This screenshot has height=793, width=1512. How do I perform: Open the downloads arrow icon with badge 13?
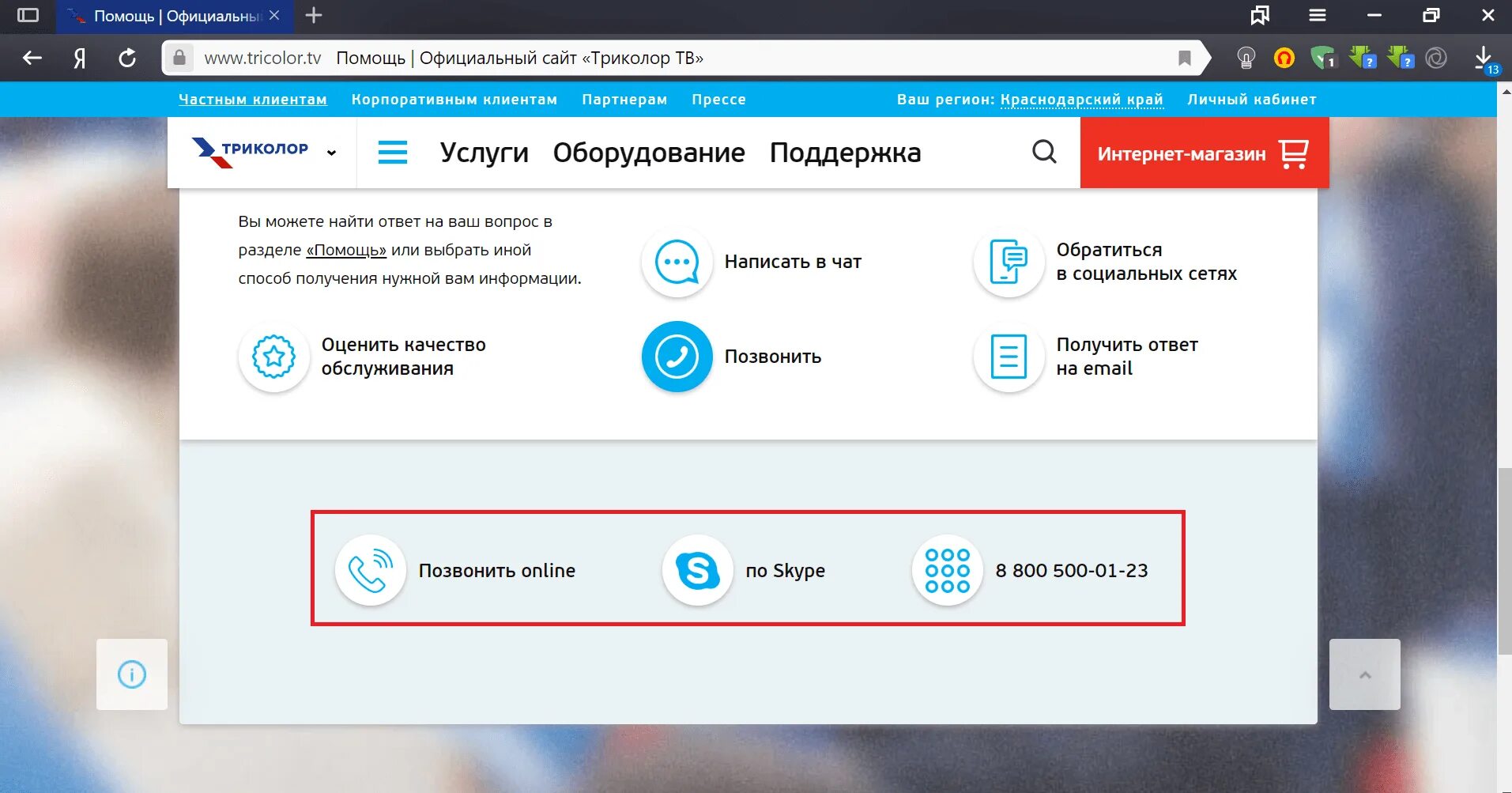[1485, 59]
